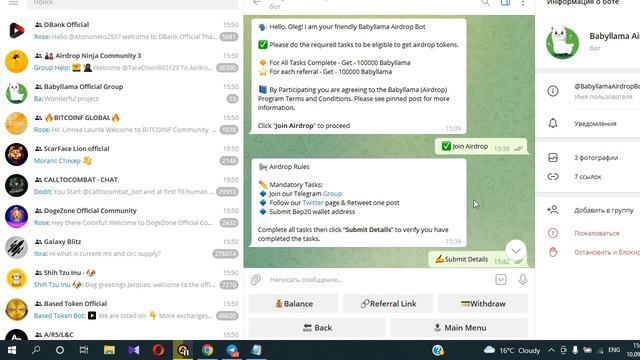Open File Explorer from taskbar
Viewport: 640px width, 360px height.
pos(109,350)
